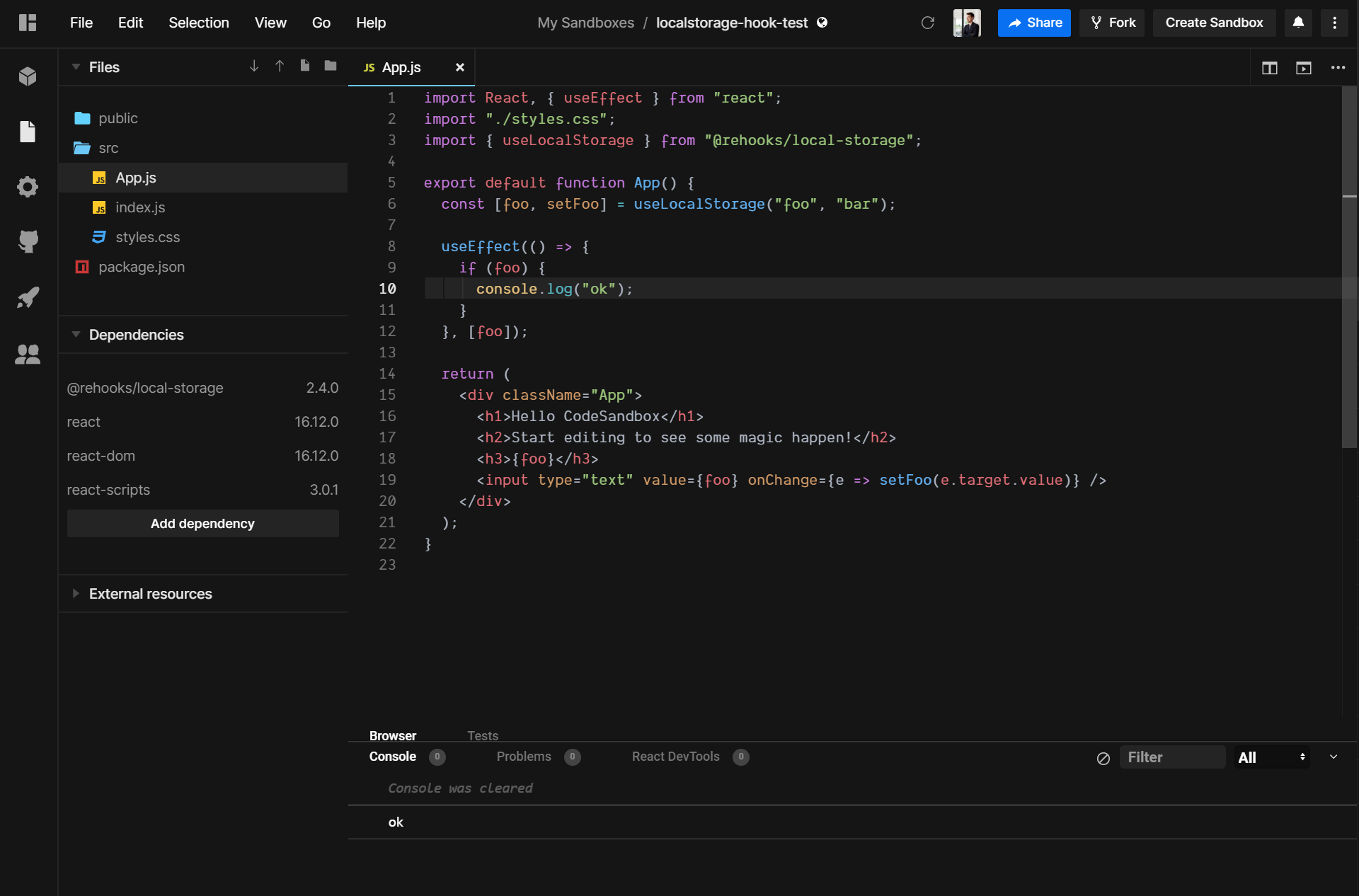Show the preview pane icon

(1304, 68)
